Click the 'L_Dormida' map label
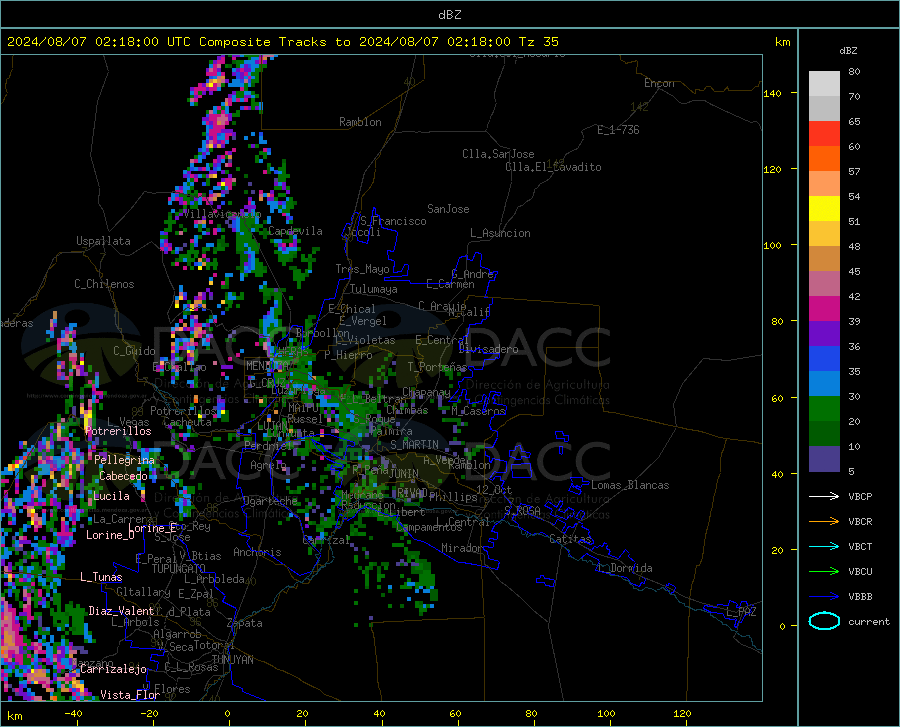The height and width of the screenshot is (727, 900). pyautogui.click(x=625, y=568)
